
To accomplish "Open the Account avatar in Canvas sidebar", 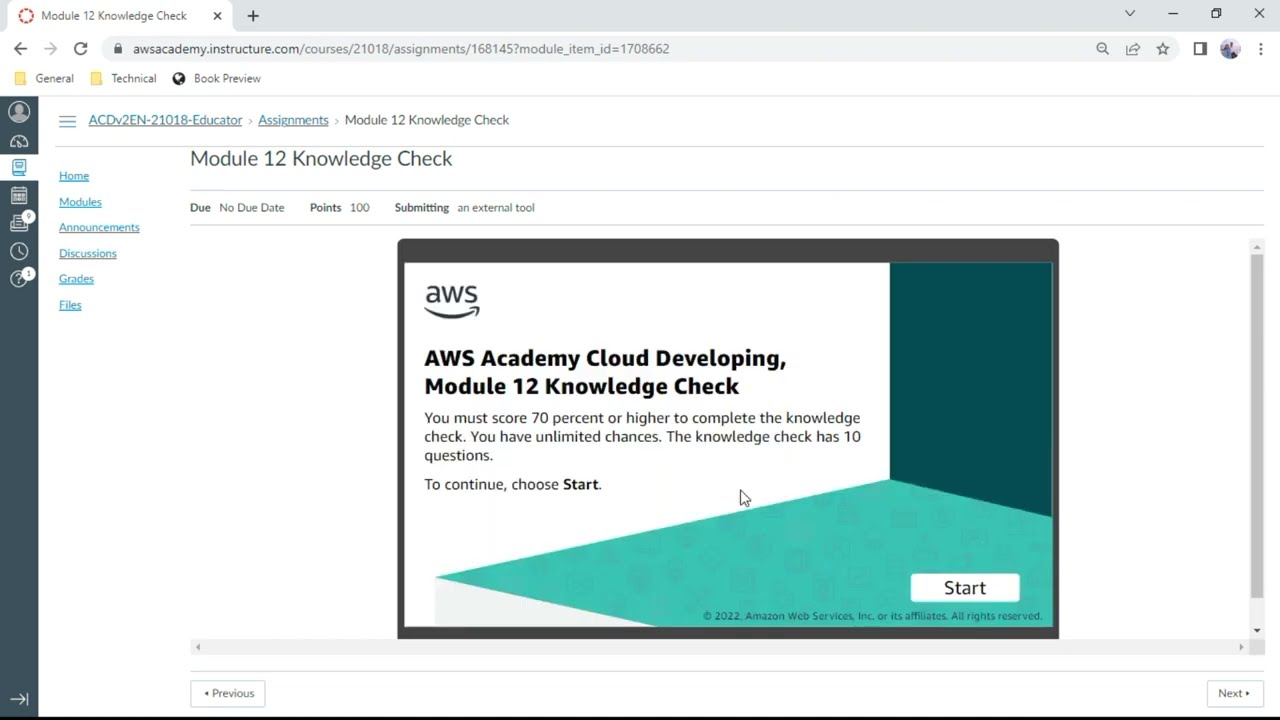I will click(19, 112).
